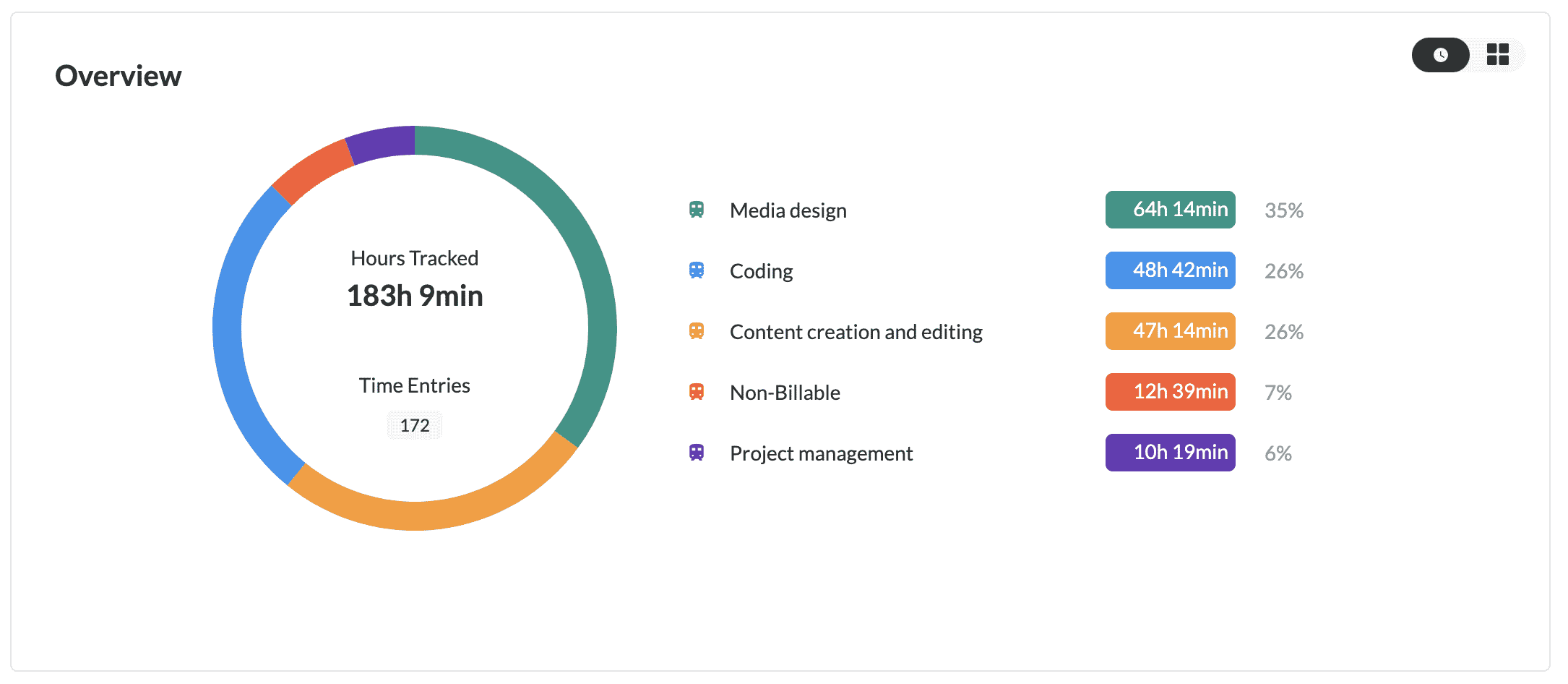Select the 48h 42min time badge
Image resolution: width=1568 pixels, height=684 pixels.
(x=1170, y=270)
